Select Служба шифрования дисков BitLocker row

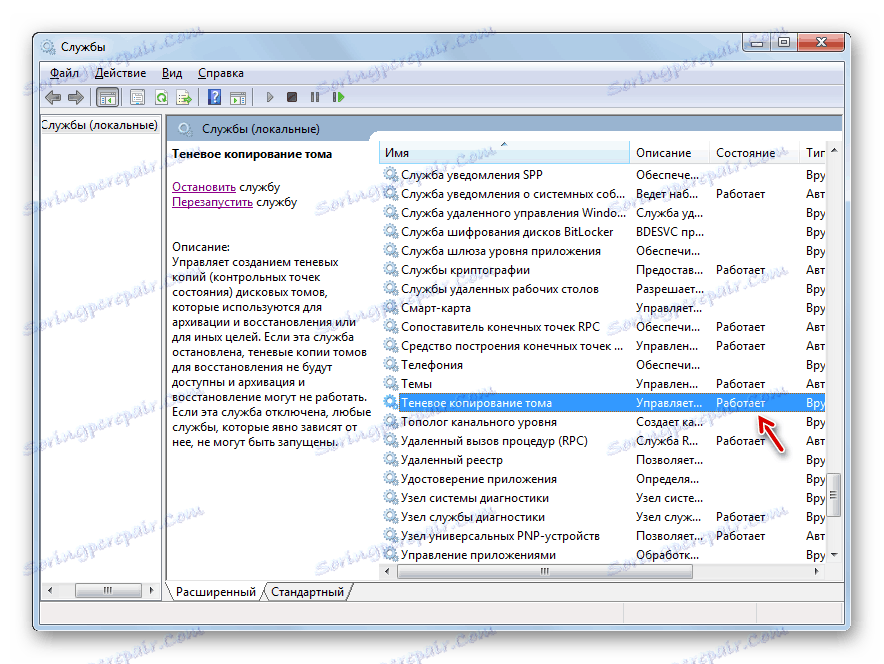pos(603,232)
